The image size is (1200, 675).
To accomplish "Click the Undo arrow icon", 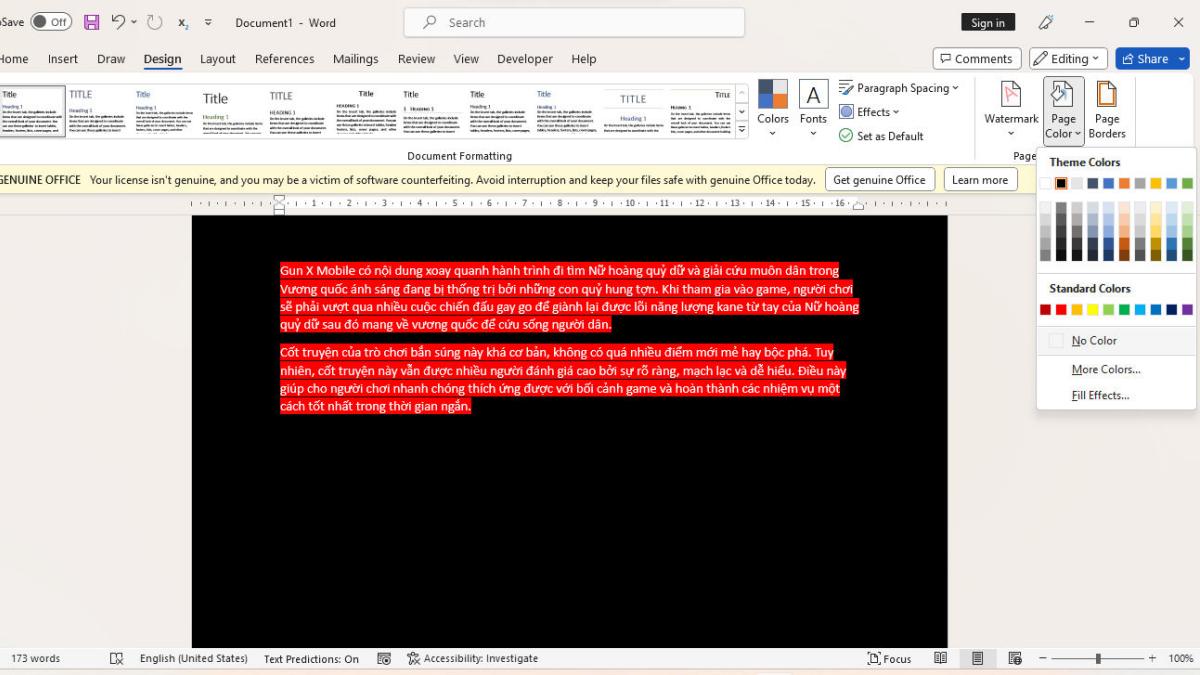I will coord(119,22).
